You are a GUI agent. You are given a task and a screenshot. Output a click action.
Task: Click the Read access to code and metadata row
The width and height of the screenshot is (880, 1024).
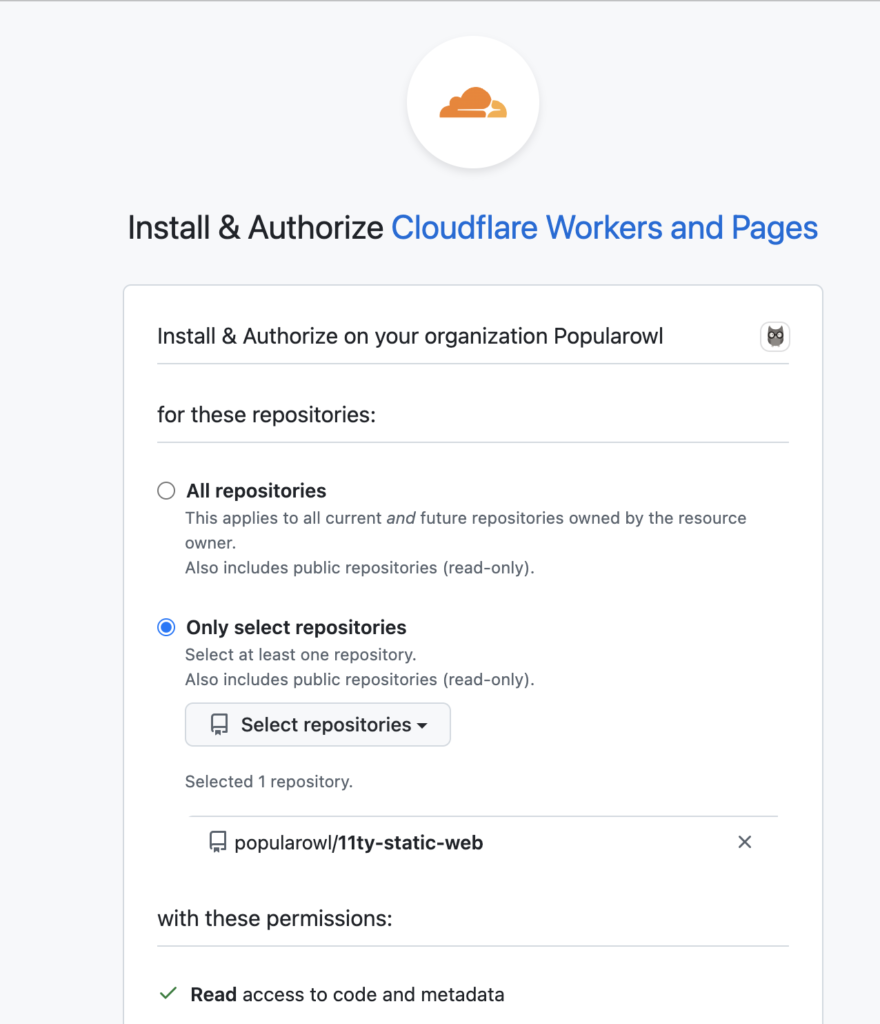point(345,994)
